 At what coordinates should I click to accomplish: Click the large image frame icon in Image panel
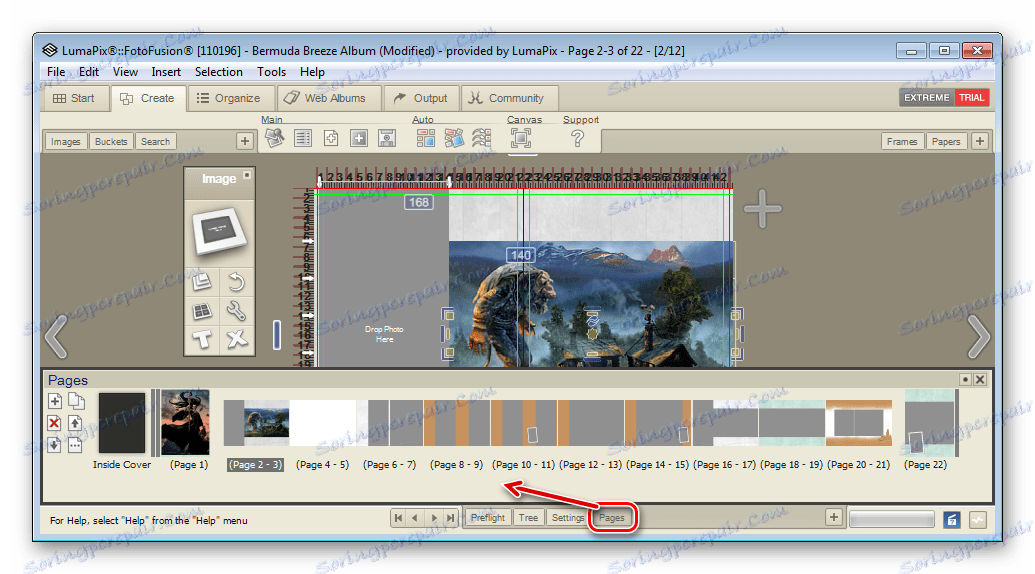pos(219,232)
